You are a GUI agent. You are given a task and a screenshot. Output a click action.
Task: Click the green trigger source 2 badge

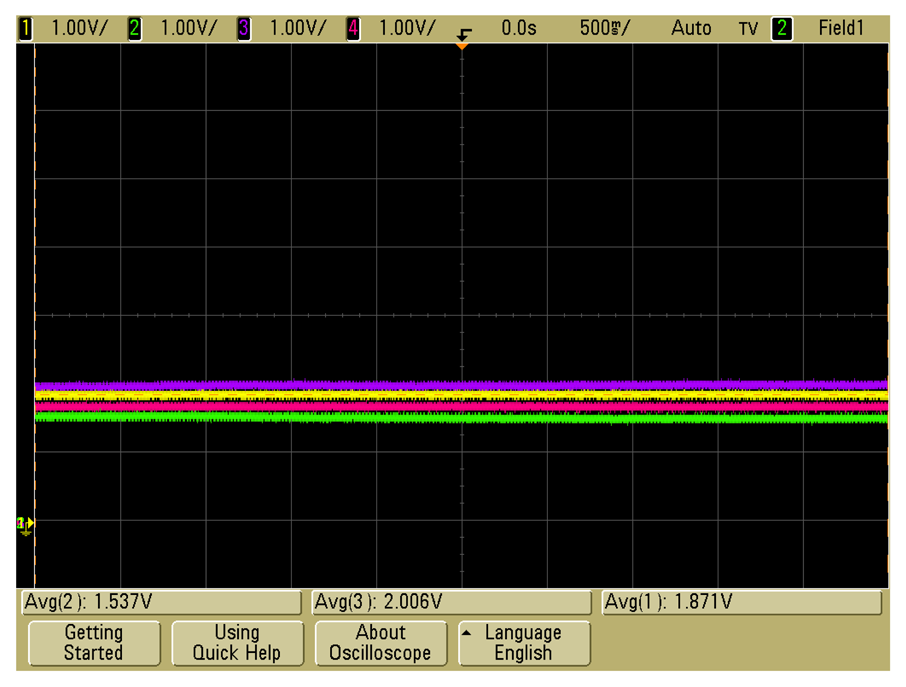(x=782, y=28)
